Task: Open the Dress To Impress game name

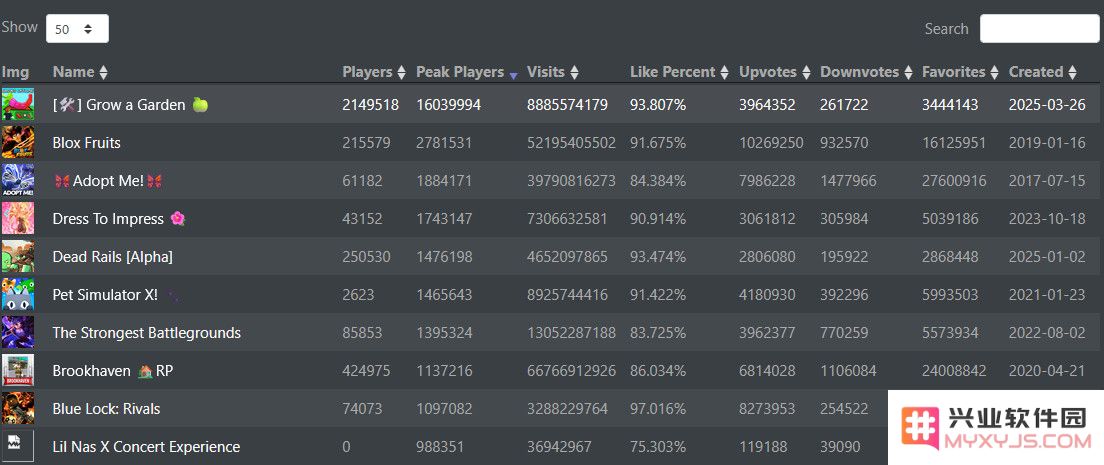Action: click(x=119, y=219)
